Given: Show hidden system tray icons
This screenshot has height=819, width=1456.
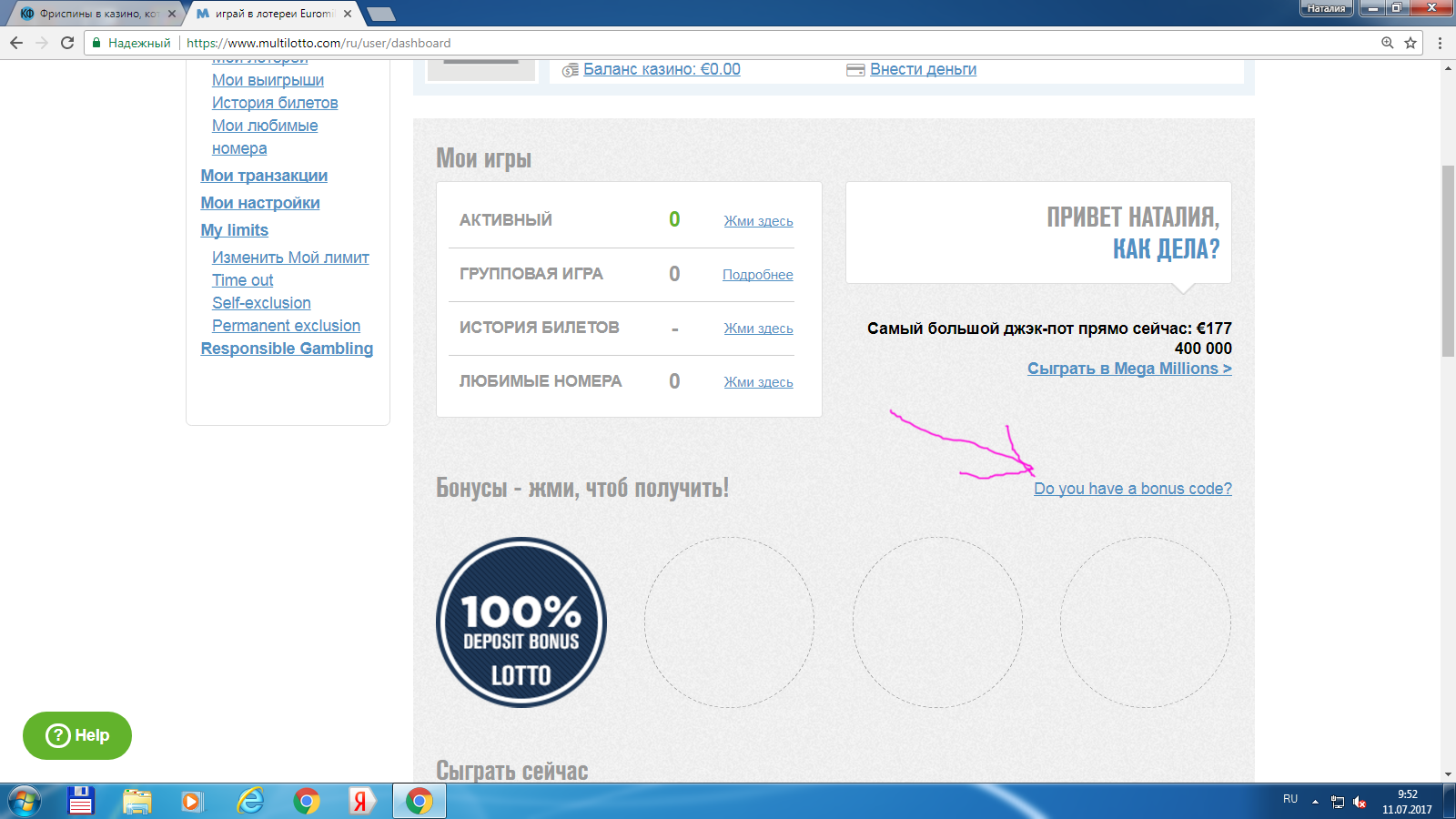Looking at the screenshot, I should tap(1315, 802).
